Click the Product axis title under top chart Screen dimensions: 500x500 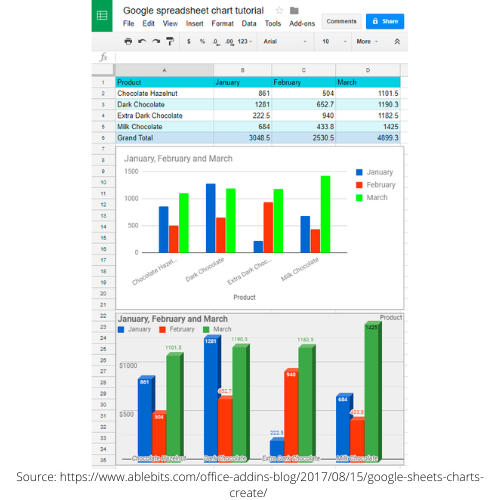coord(244,297)
